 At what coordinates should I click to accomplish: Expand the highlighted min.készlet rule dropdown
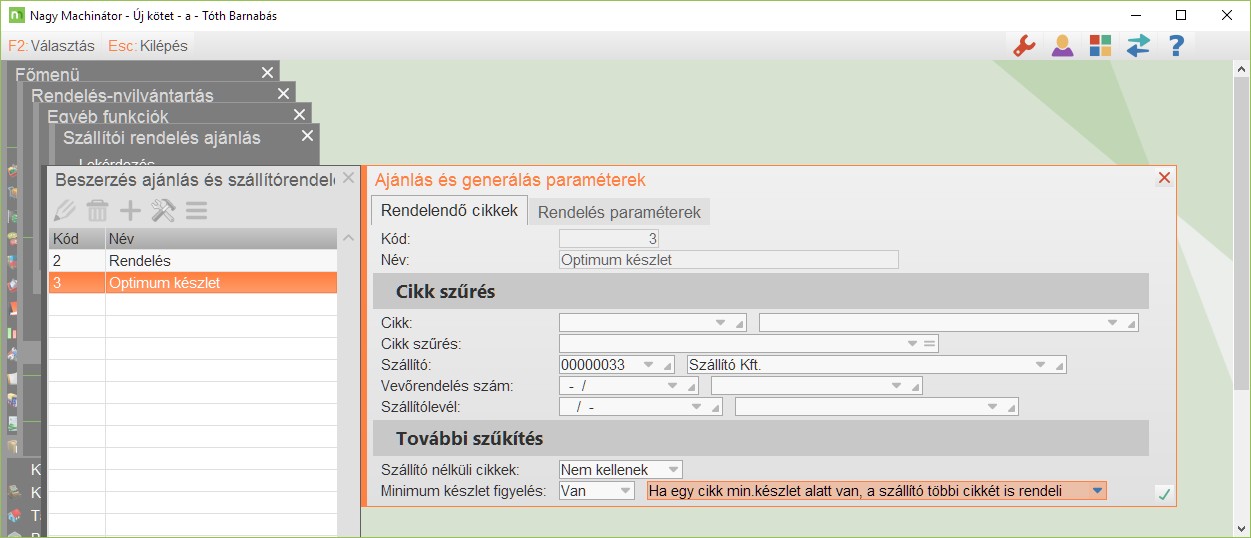[x=1097, y=491]
